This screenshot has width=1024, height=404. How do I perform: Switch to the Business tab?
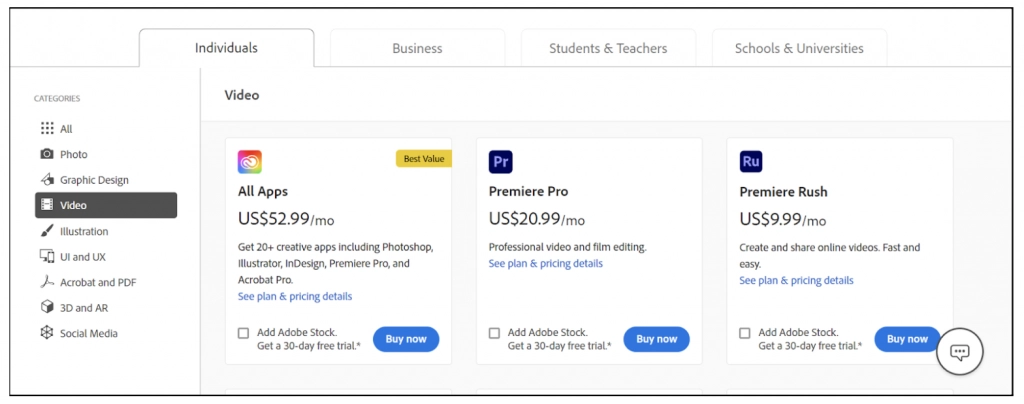(x=417, y=48)
